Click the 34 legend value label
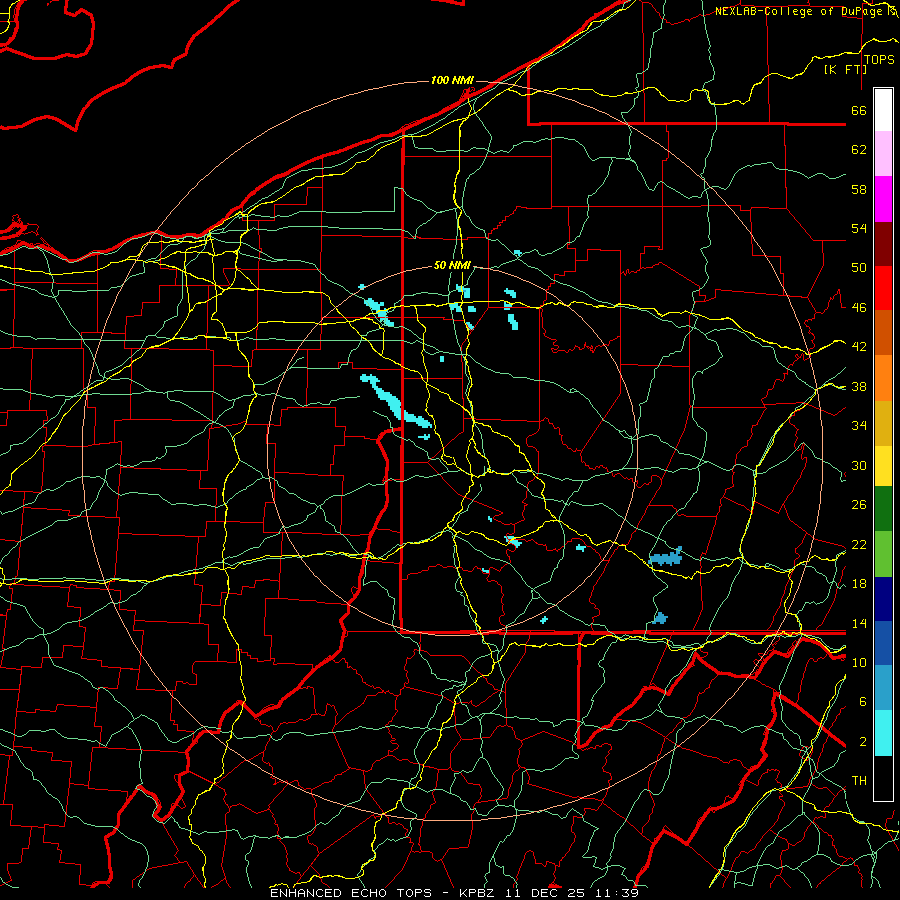900x900 pixels. click(859, 426)
